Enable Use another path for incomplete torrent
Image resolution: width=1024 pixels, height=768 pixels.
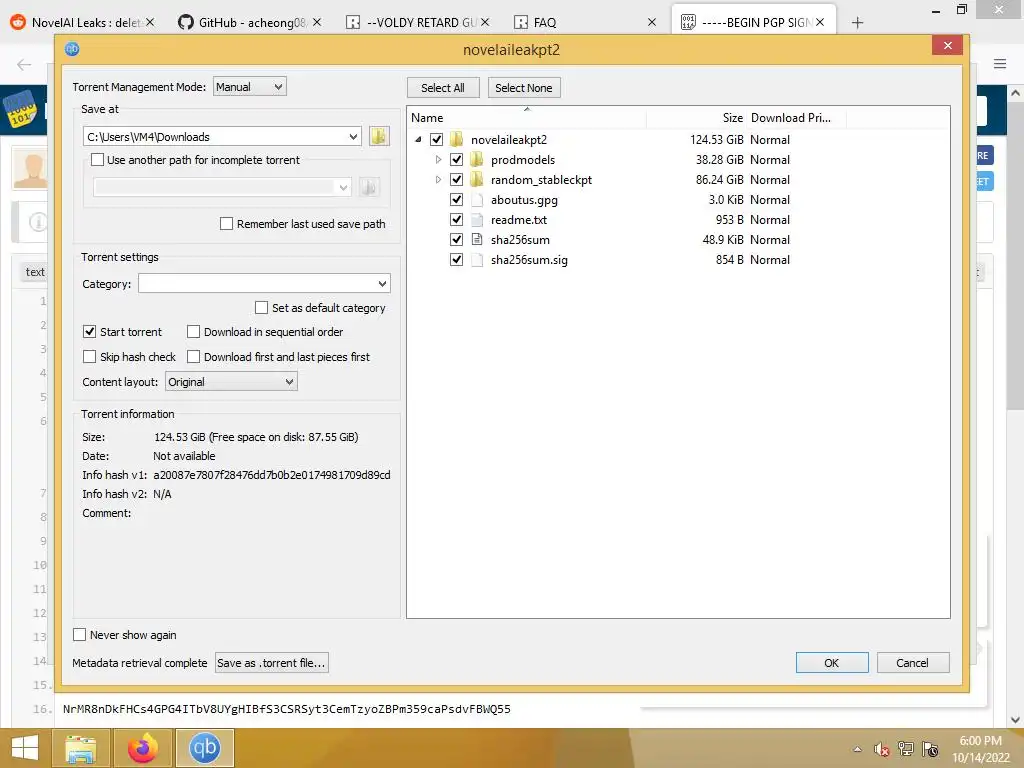click(97, 159)
